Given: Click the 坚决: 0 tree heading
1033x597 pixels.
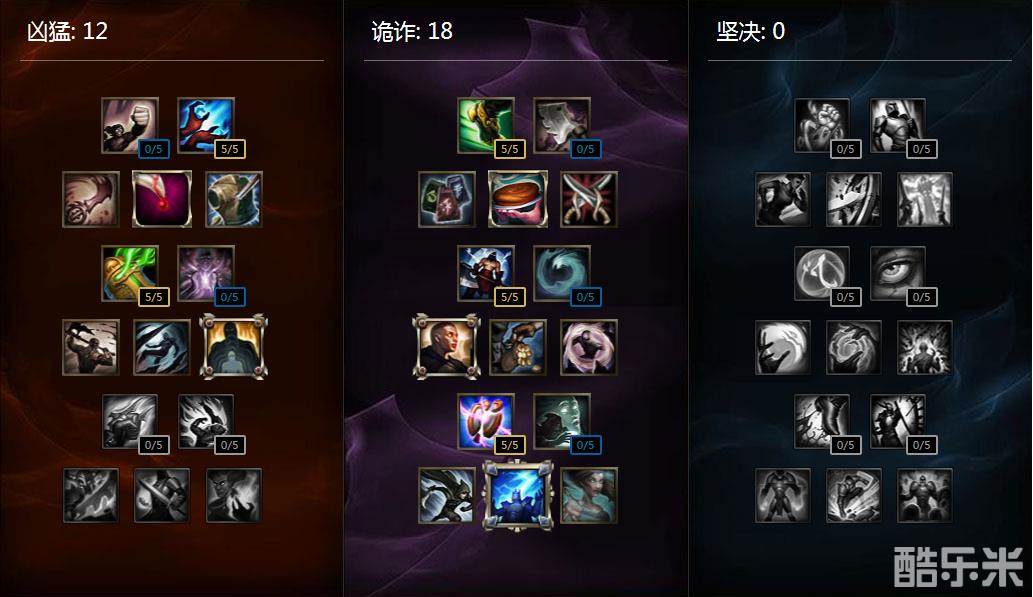Looking at the screenshot, I should [750, 31].
